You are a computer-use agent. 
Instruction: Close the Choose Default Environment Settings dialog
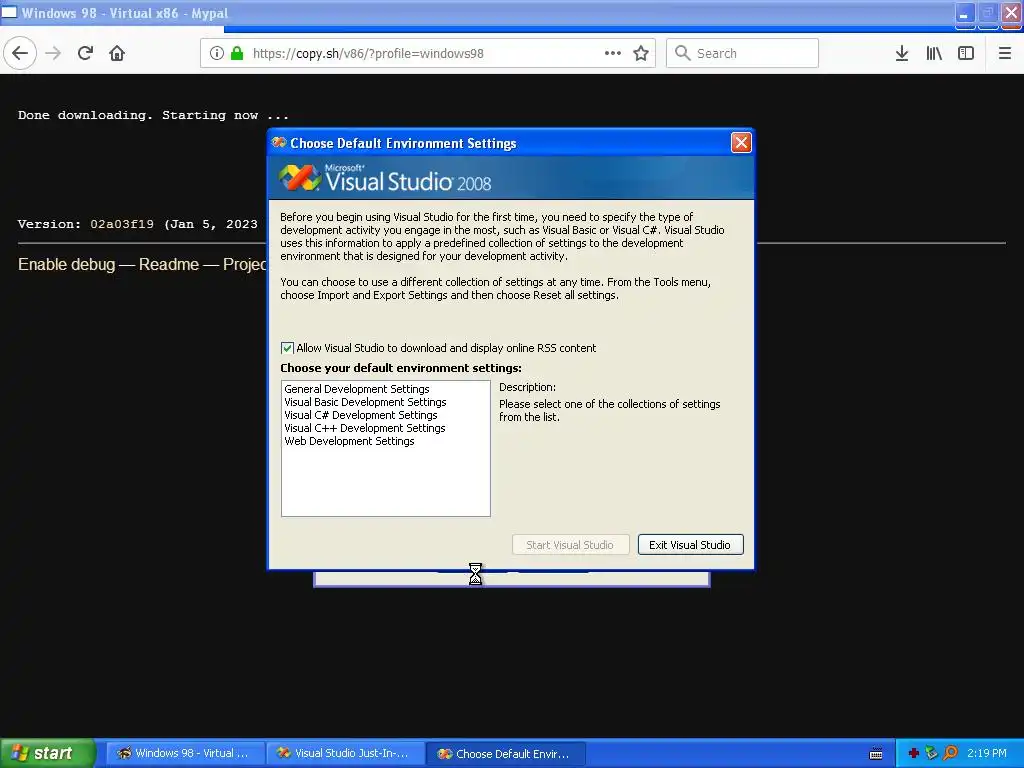pos(741,142)
